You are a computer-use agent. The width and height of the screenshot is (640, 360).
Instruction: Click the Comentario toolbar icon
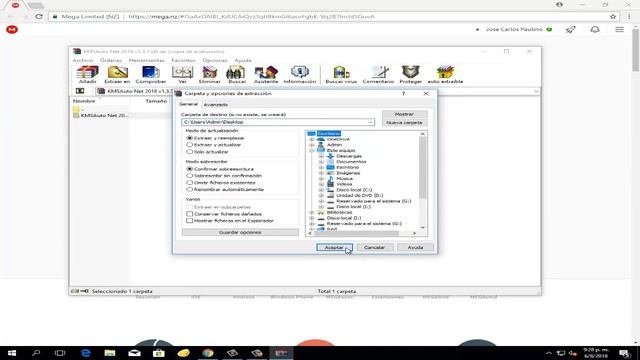(378, 74)
